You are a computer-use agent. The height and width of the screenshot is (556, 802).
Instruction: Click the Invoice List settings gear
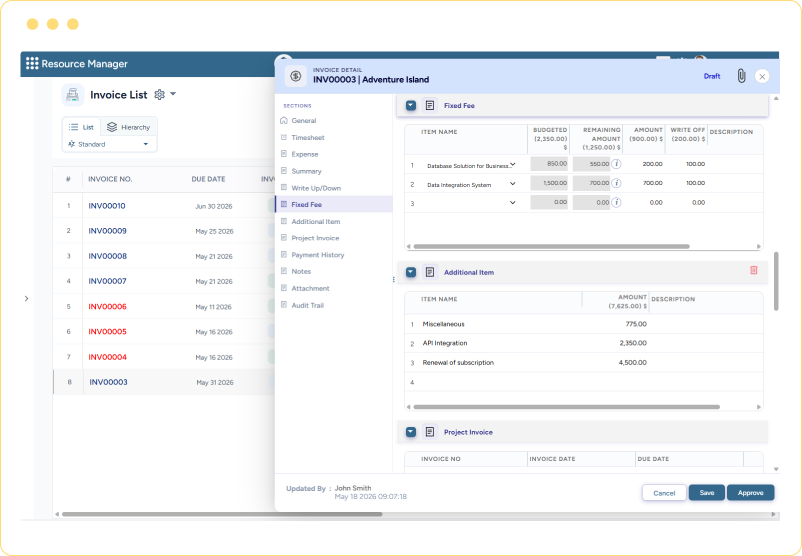[160, 95]
